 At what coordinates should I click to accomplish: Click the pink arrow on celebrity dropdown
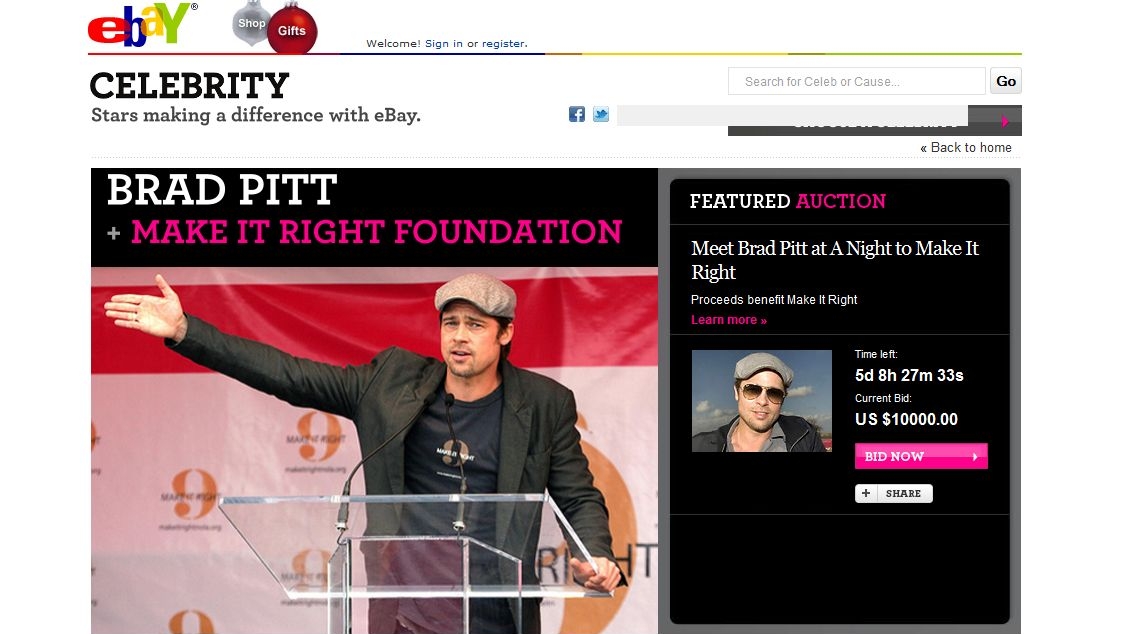tap(1004, 121)
